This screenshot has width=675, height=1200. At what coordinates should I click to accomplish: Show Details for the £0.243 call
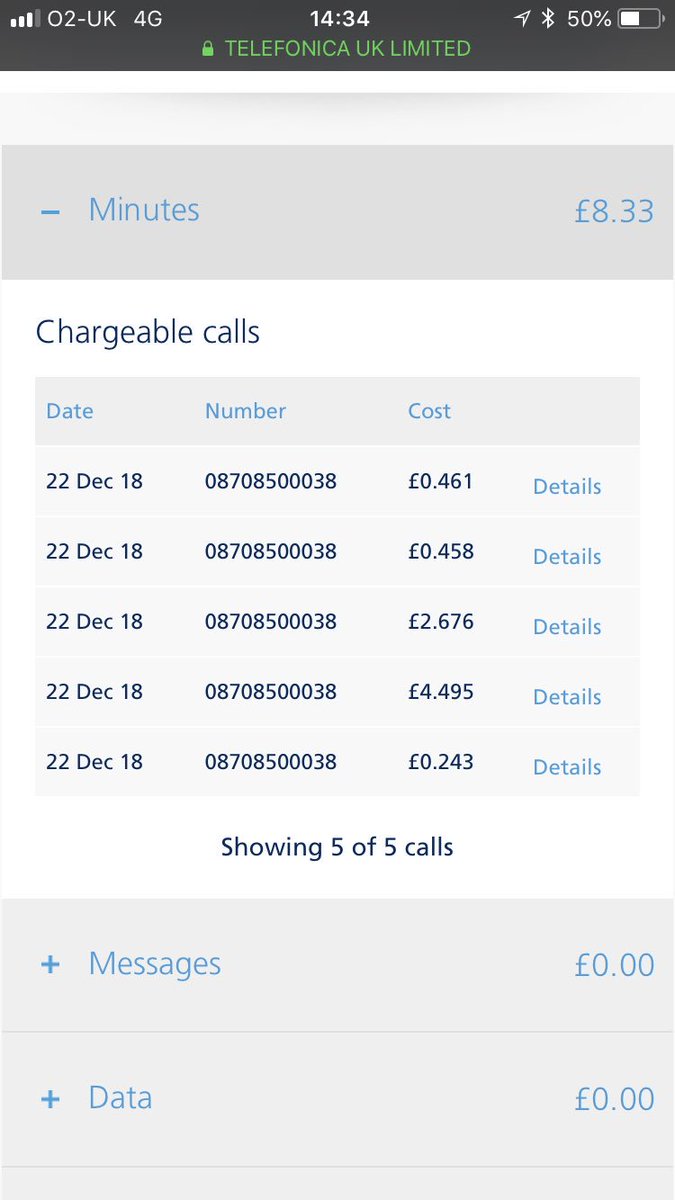click(567, 767)
